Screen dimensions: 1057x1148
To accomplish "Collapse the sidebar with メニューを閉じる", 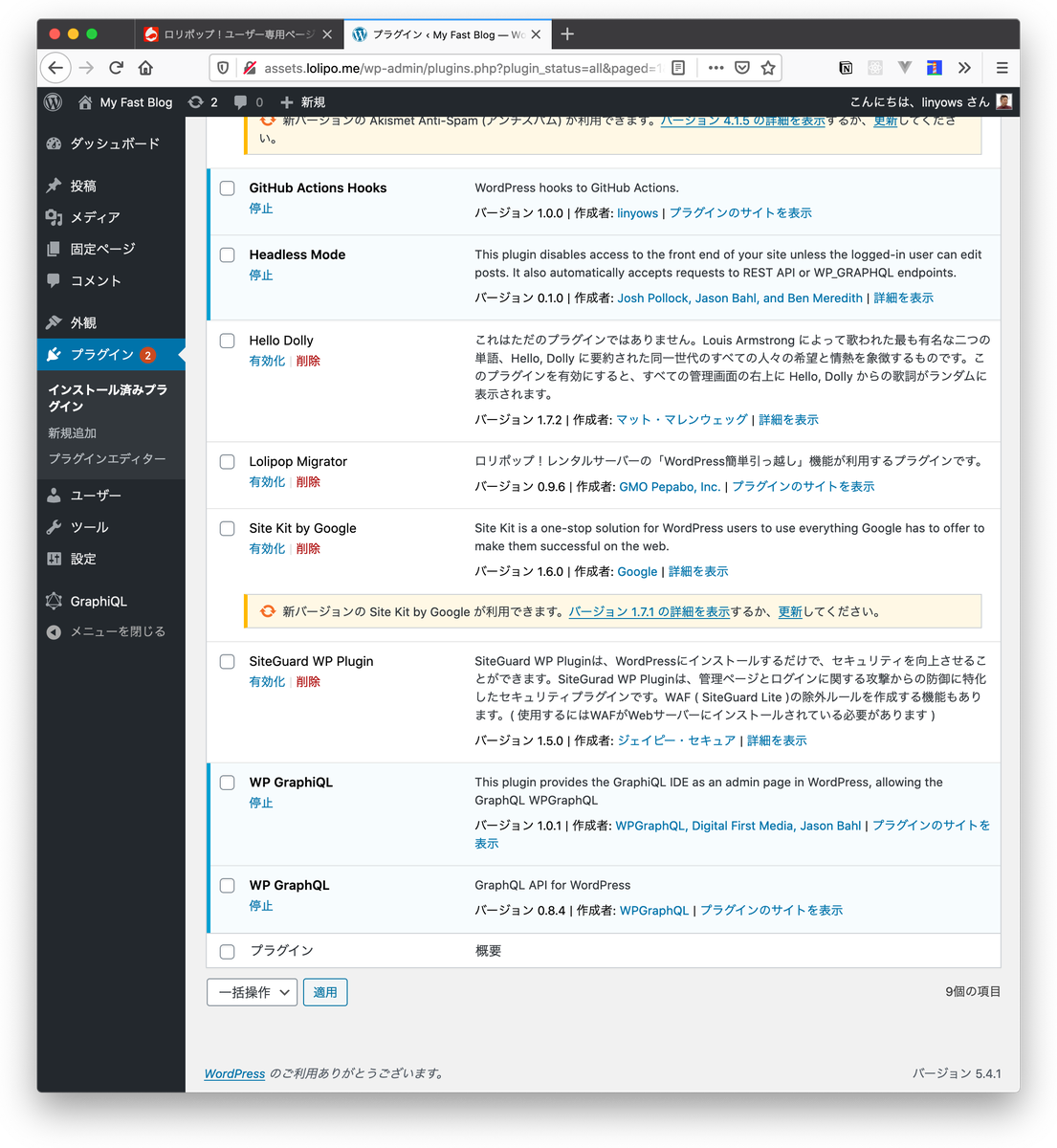I will pyautogui.click(x=117, y=631).
